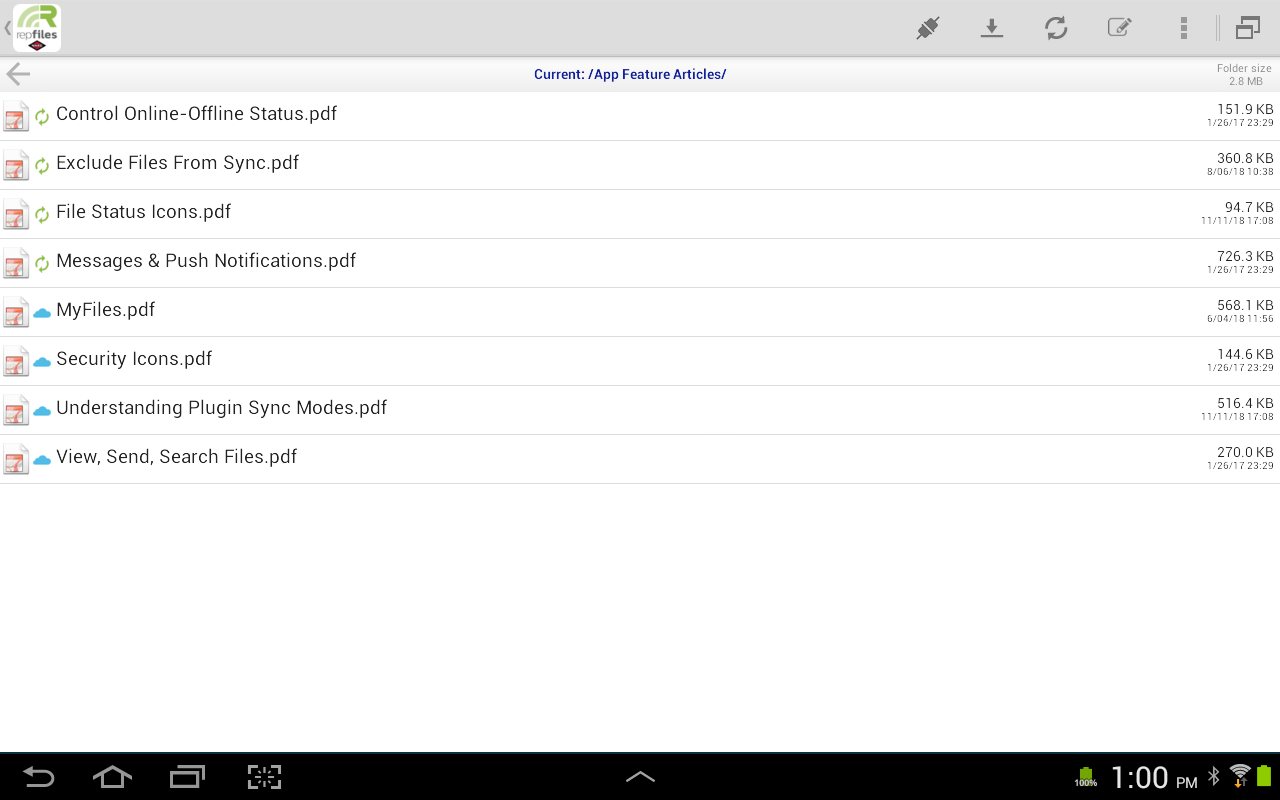Open the three-dot overflow menu

point(1184,28)
